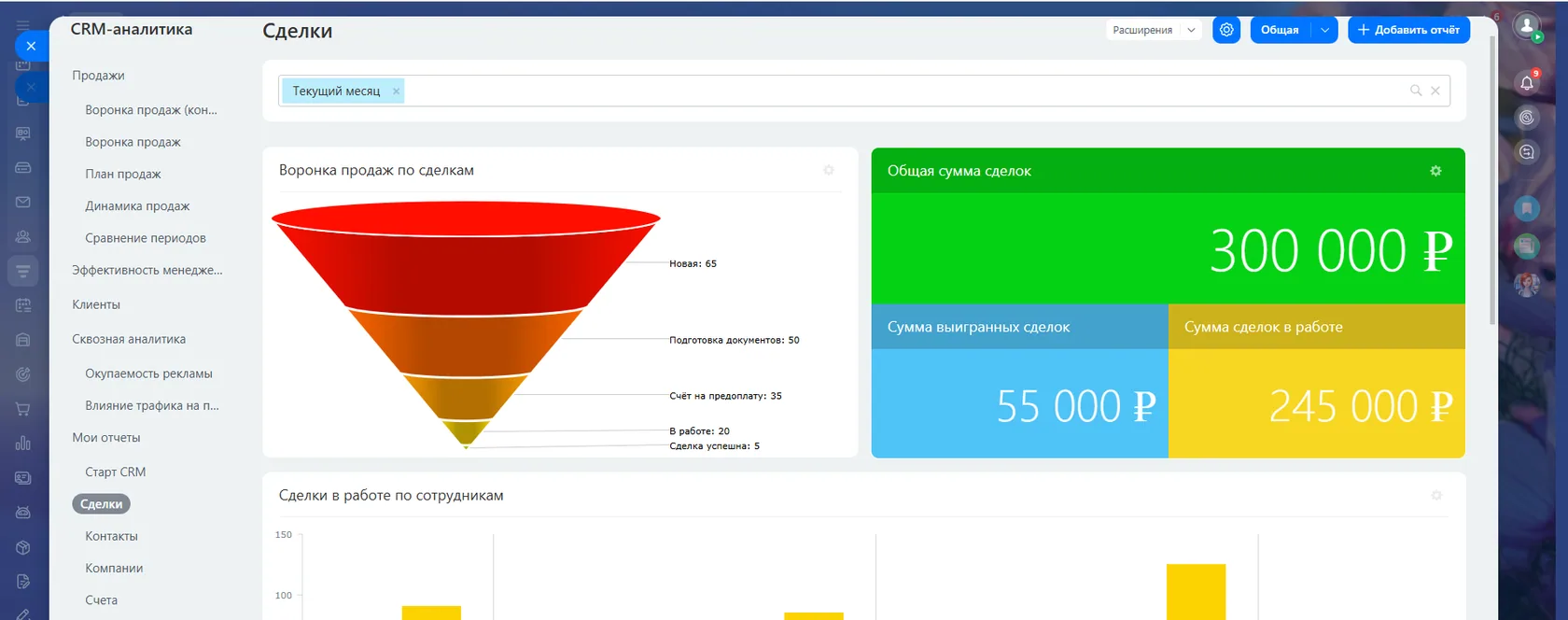Open the Мои отчеты section
The height and width of the screenshot is (620, 1568).
(106, 438)
